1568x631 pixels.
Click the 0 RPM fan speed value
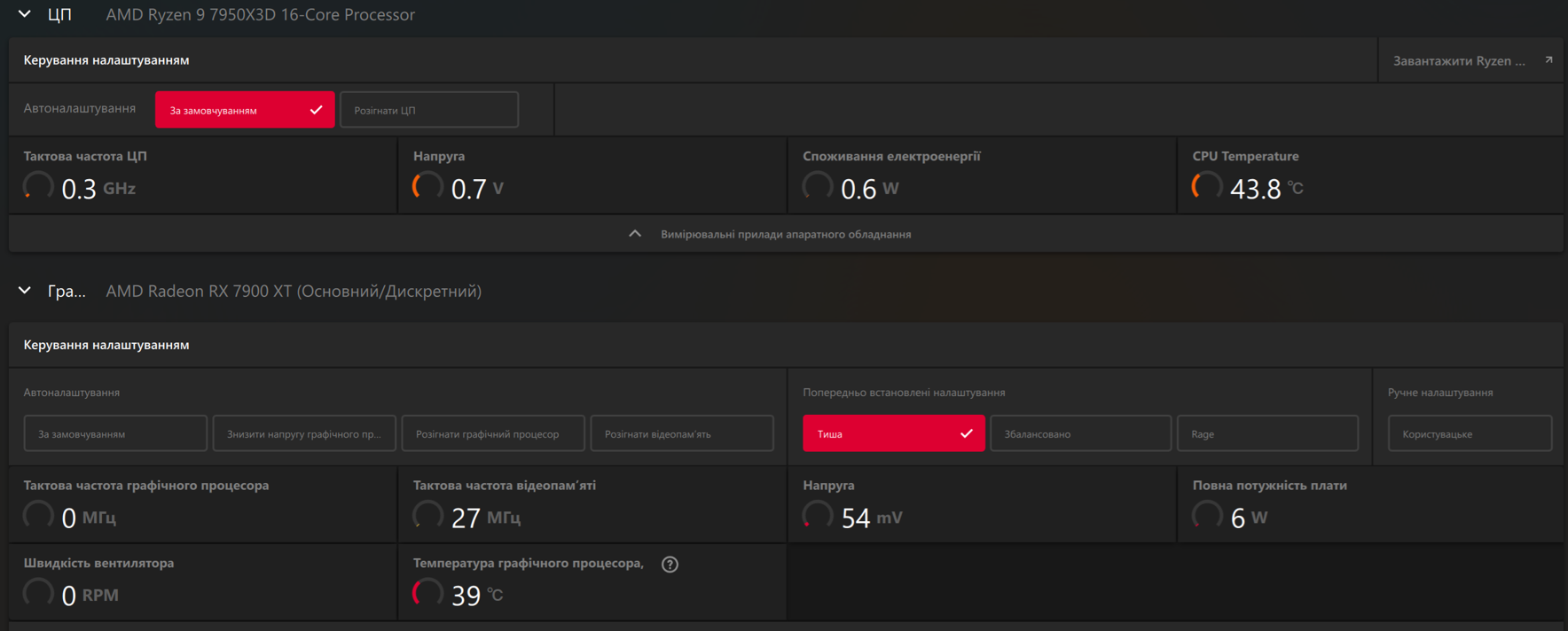tap(90, 596)
